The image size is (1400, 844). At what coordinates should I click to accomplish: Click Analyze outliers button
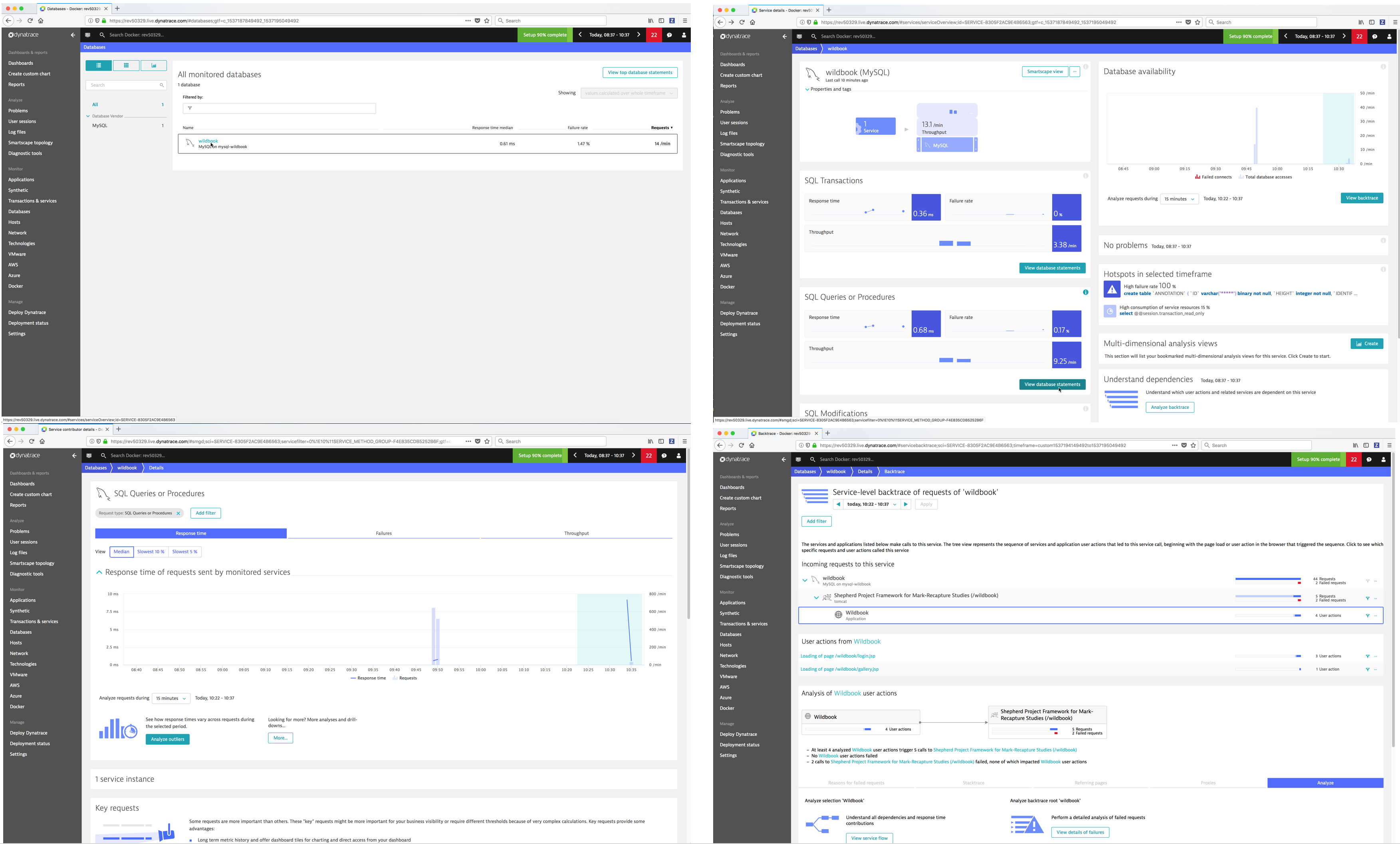click(x=168, y=739)
